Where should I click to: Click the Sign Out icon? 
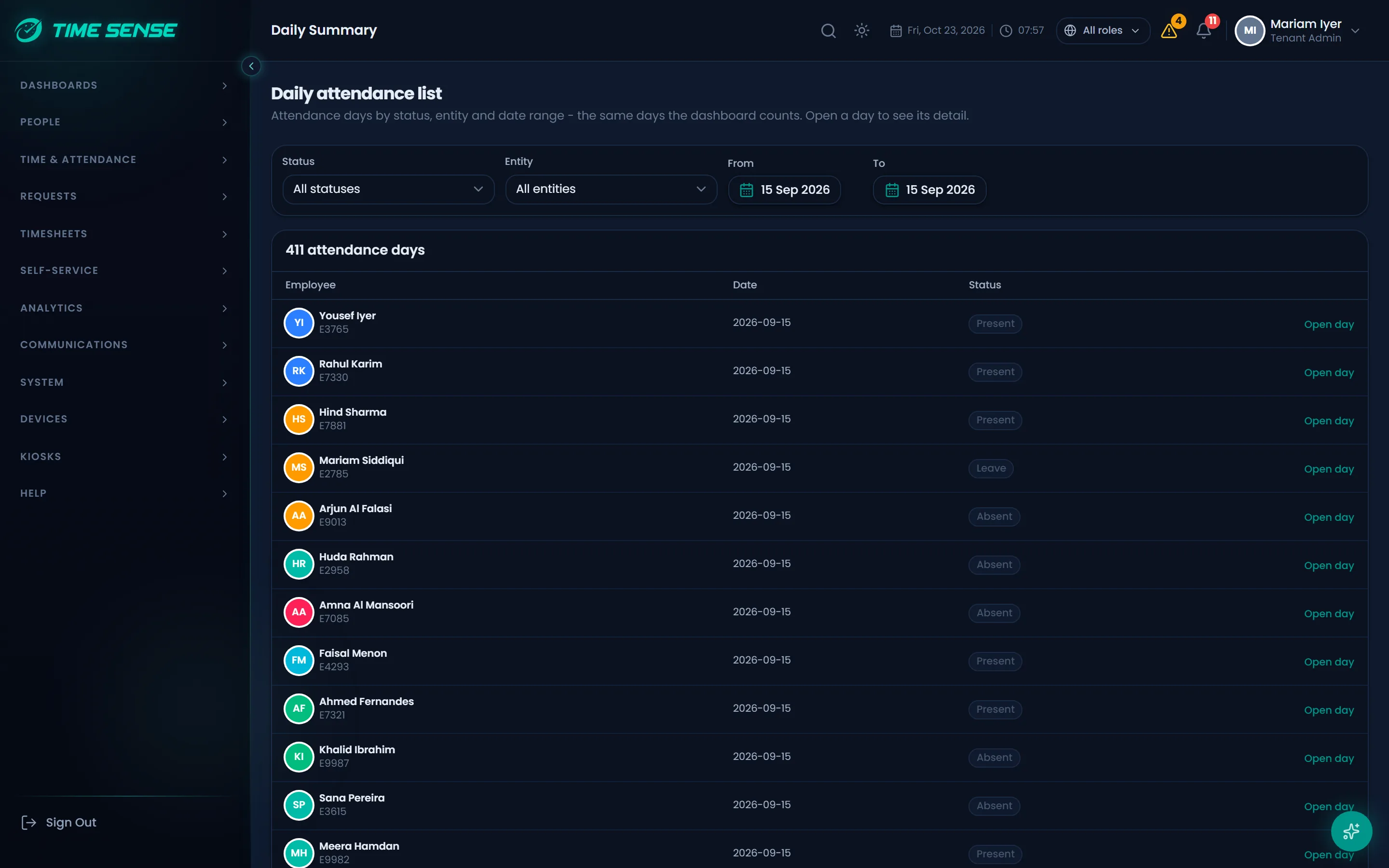(28, 822)
